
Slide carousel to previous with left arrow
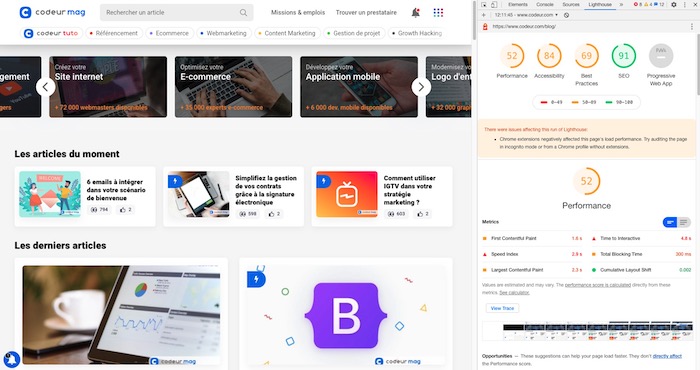point(46,87)
